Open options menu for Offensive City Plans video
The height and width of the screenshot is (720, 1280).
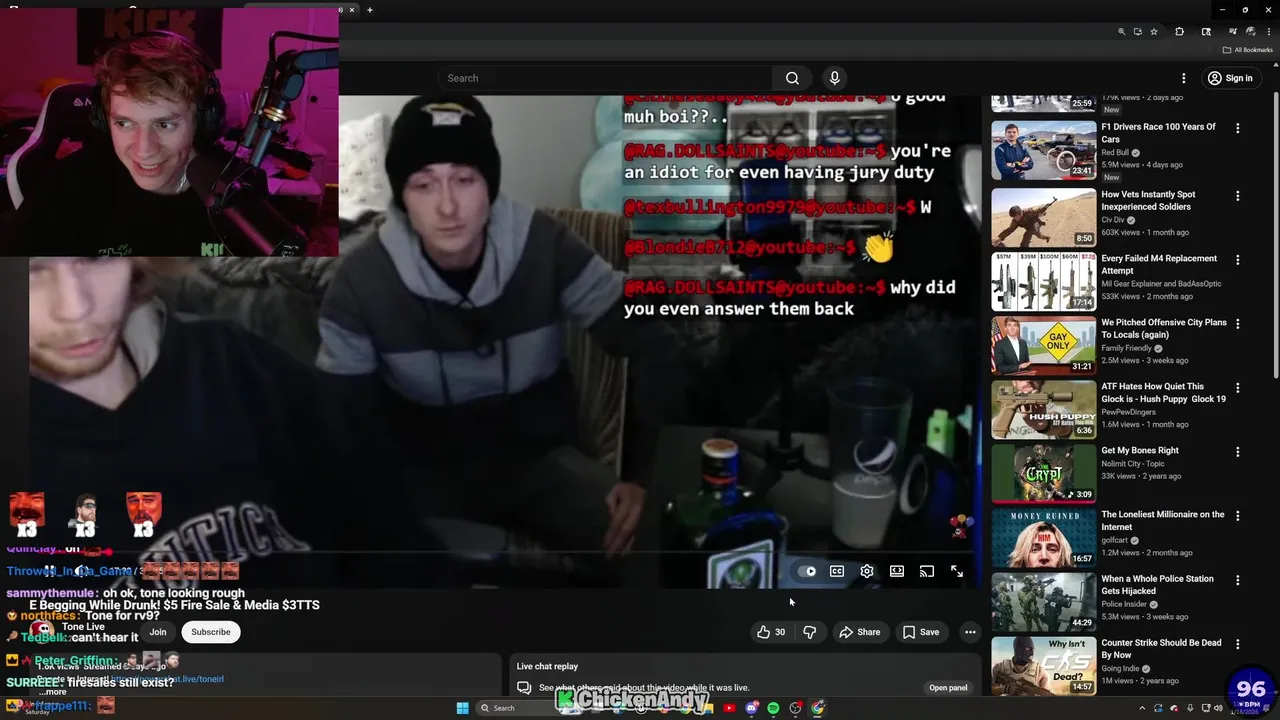click(1238, 324)
